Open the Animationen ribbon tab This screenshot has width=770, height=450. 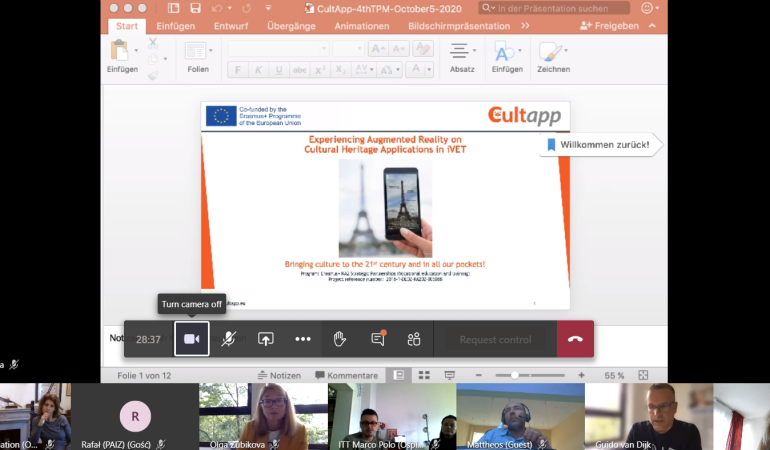click(362, 26)
